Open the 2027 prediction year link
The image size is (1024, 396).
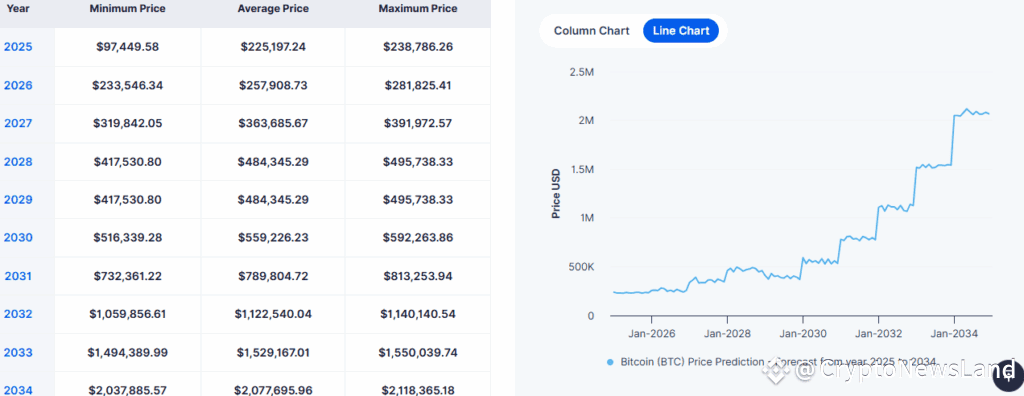tap(18, 124)
